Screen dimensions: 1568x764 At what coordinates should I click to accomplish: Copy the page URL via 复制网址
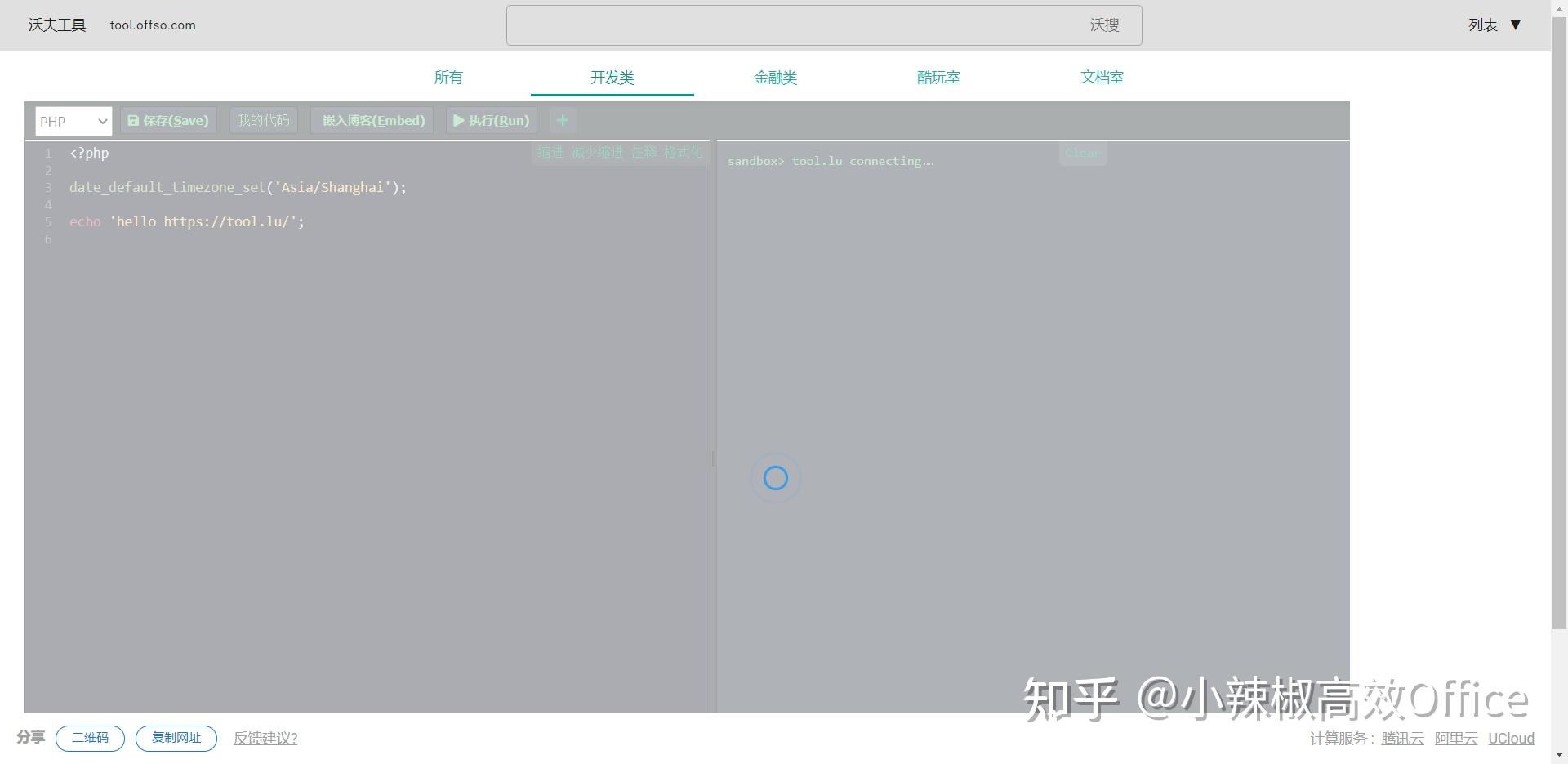coord(176,738)
